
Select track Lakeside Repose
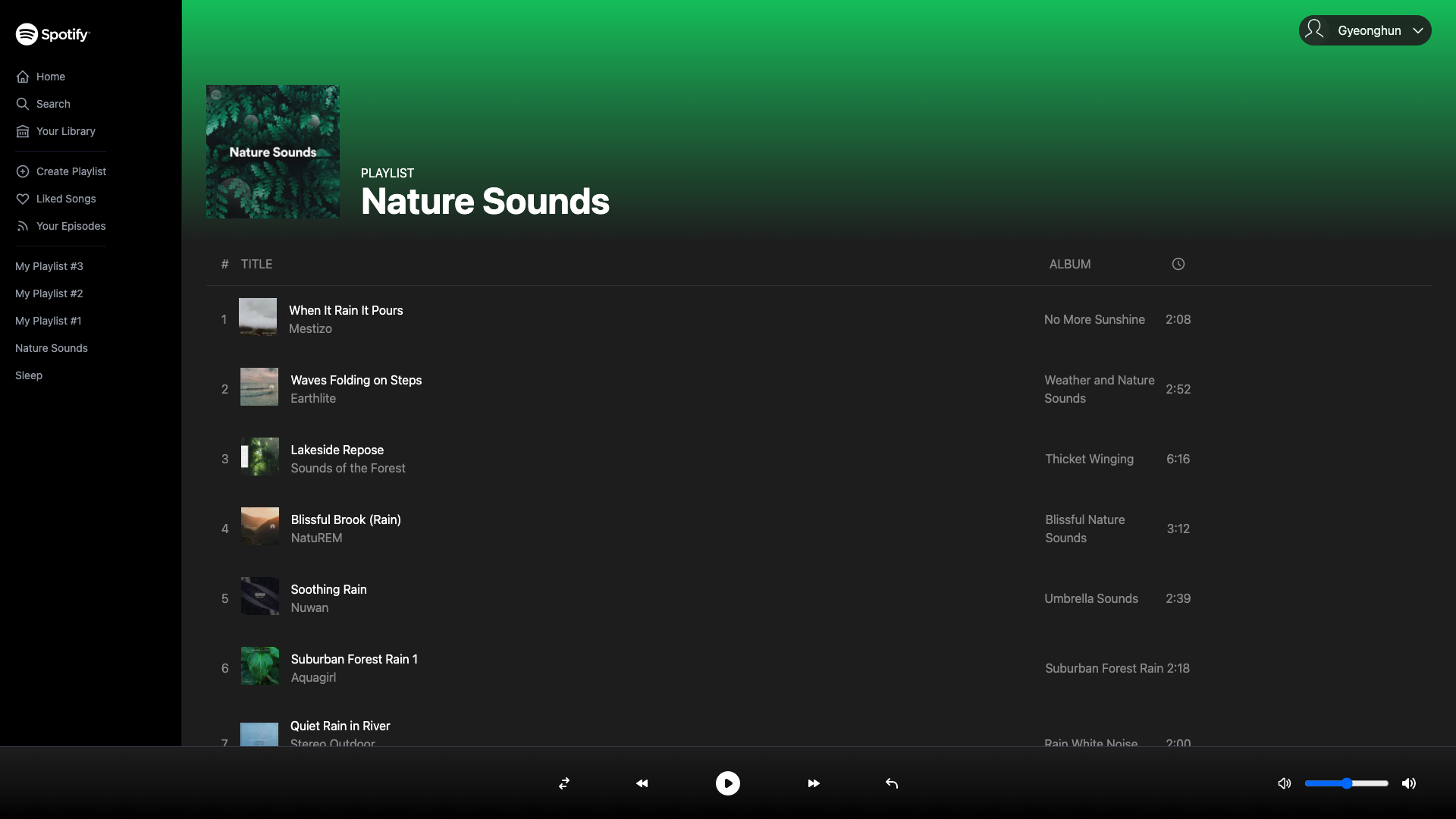[337, 450]
